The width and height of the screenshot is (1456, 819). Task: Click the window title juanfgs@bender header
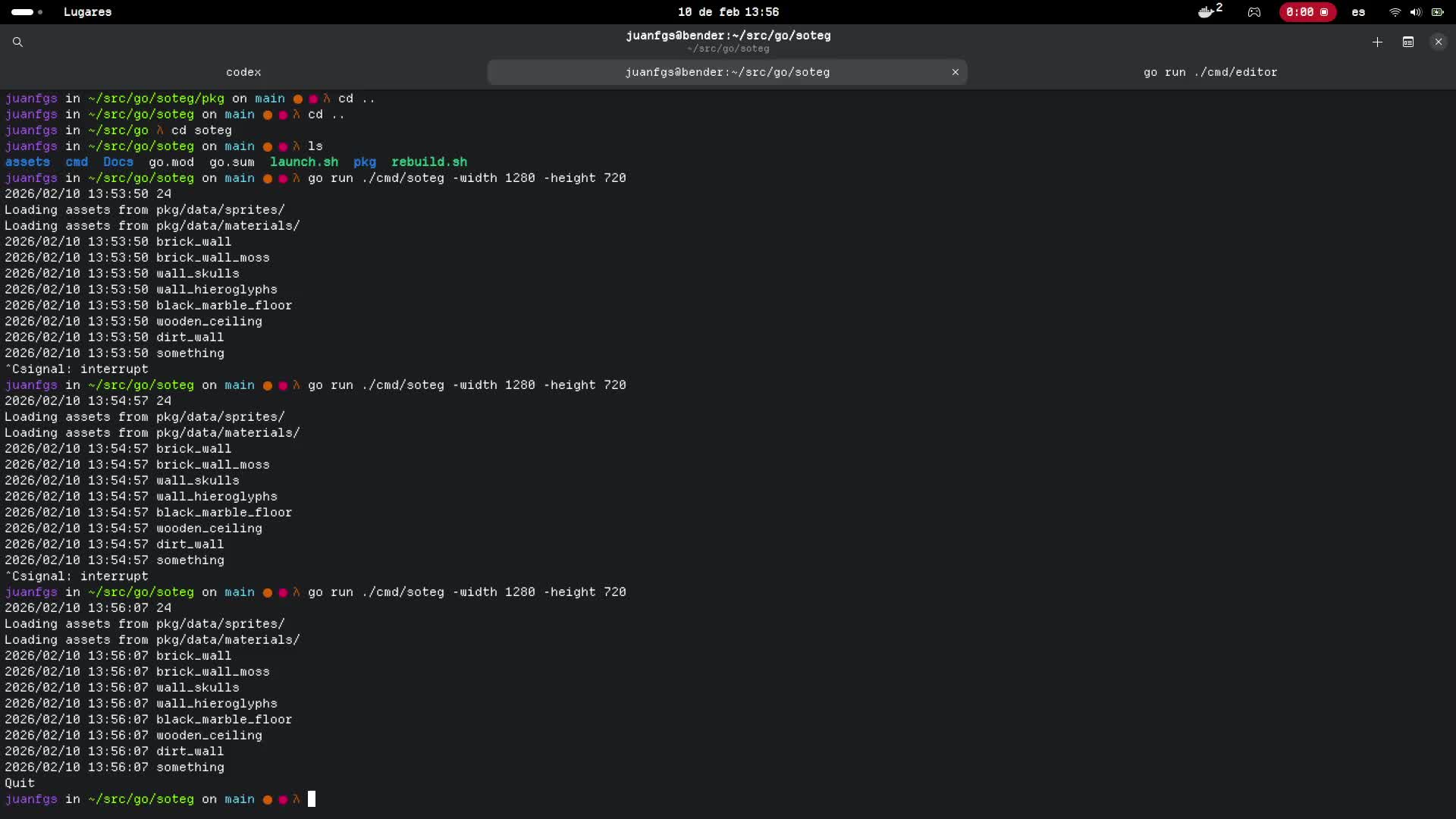coord(728,36)
